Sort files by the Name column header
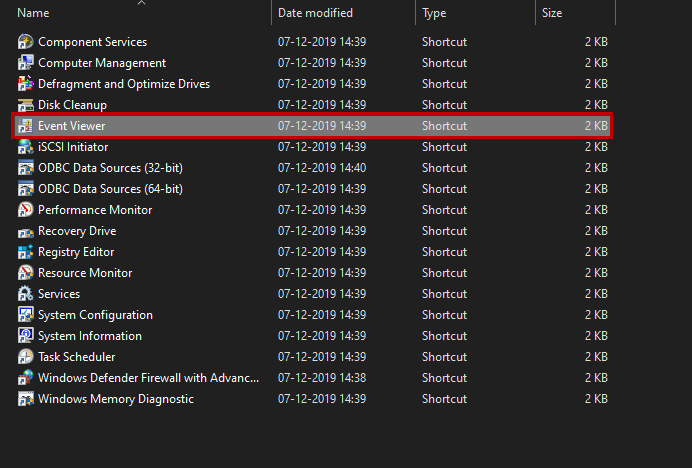692x468 pixels. tap(34, 13)
